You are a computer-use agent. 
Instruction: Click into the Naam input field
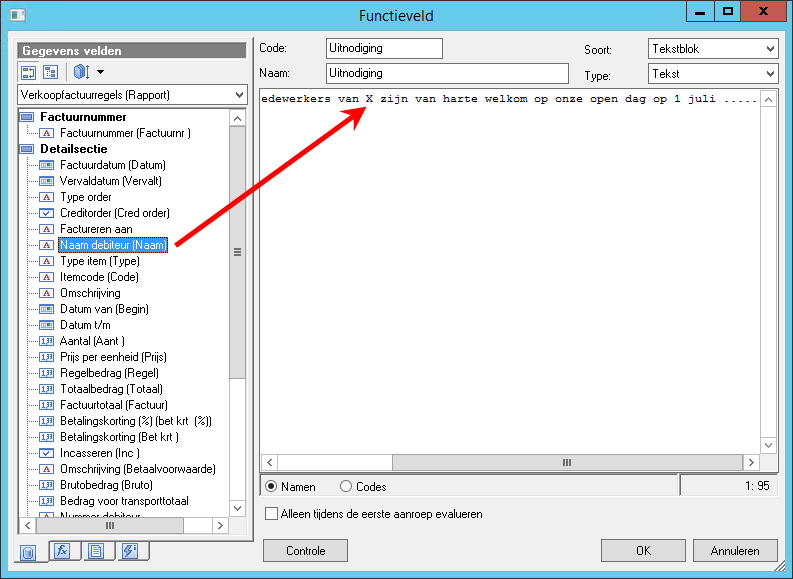[448, 73]
